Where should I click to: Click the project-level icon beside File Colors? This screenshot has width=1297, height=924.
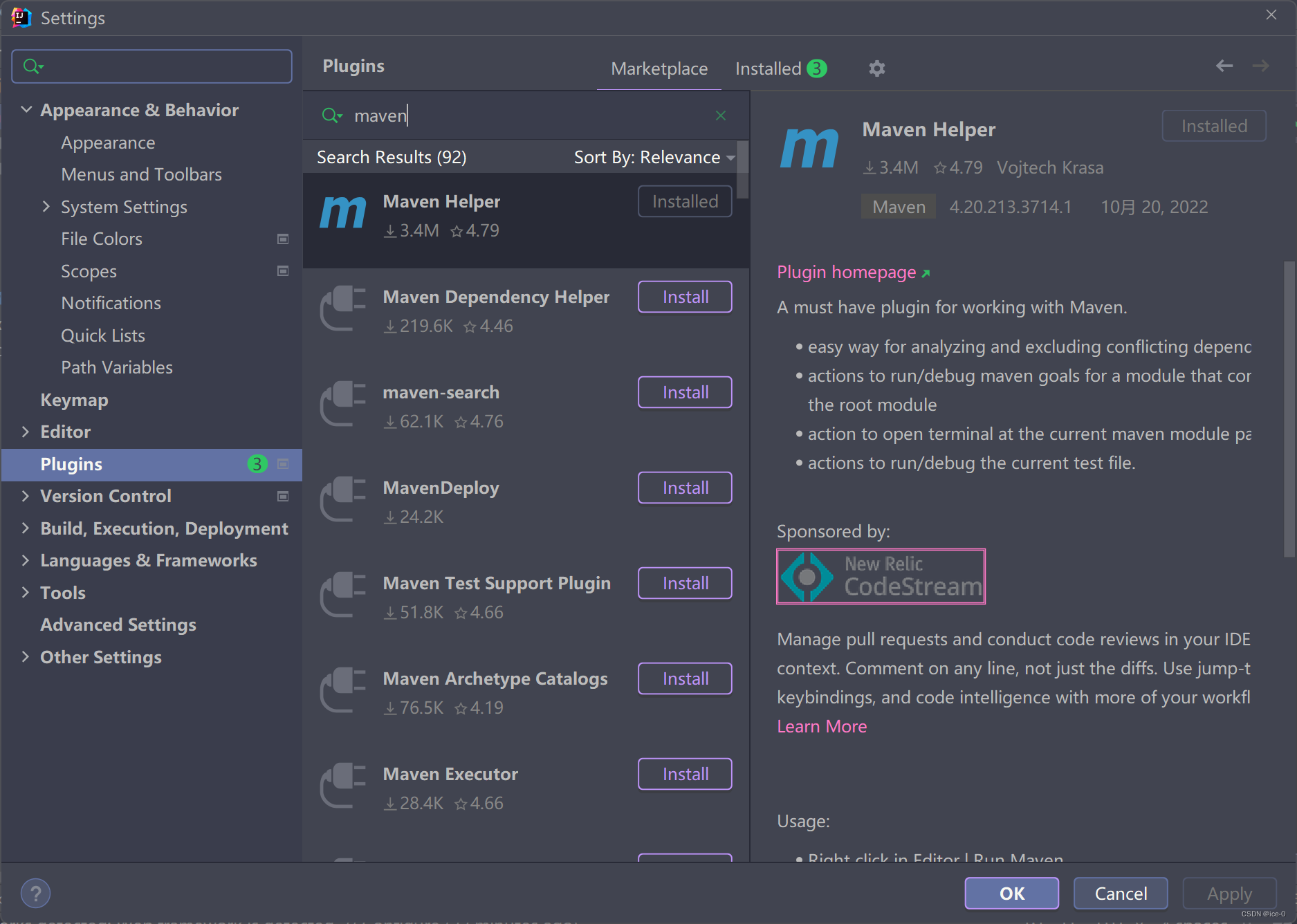pos(283,239)
